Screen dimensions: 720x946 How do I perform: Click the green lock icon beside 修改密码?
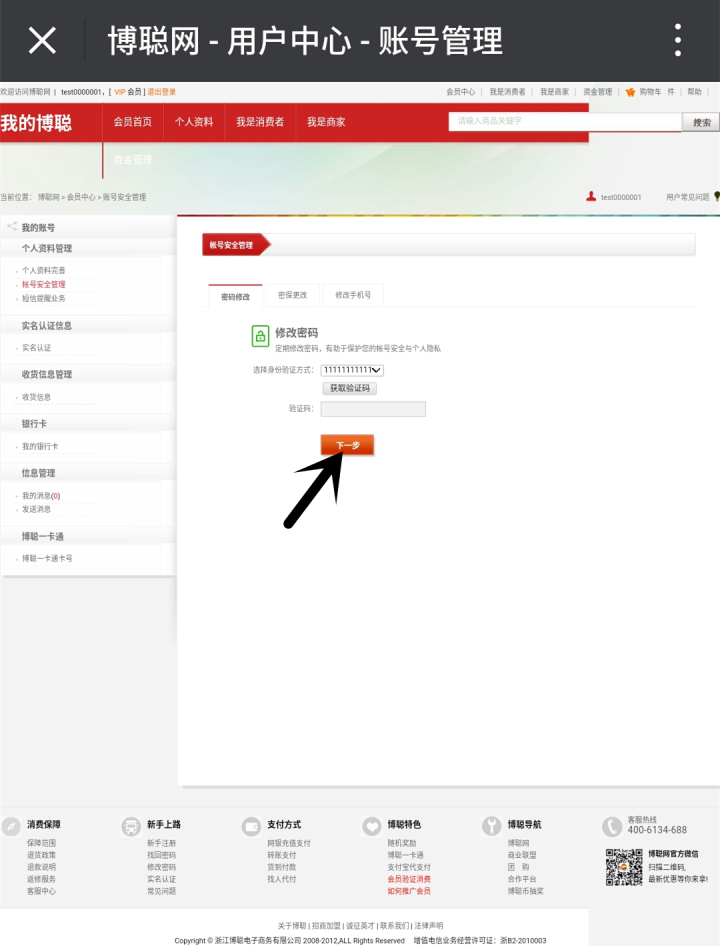point(260,336)
